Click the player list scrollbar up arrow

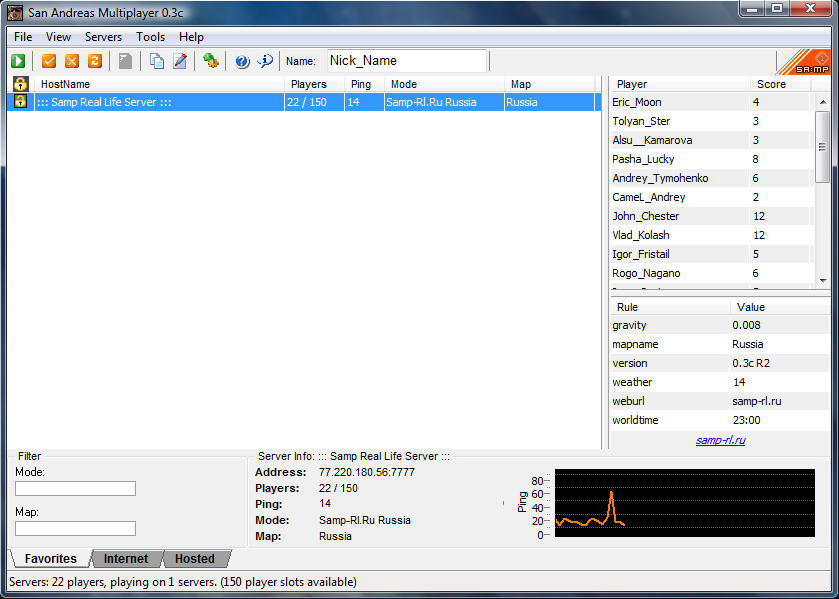[x=823, y=102]
